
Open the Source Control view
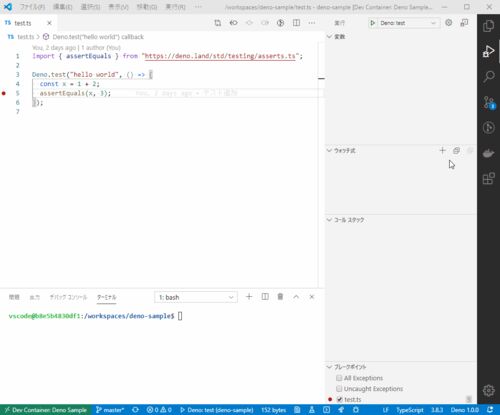(488, 102)
